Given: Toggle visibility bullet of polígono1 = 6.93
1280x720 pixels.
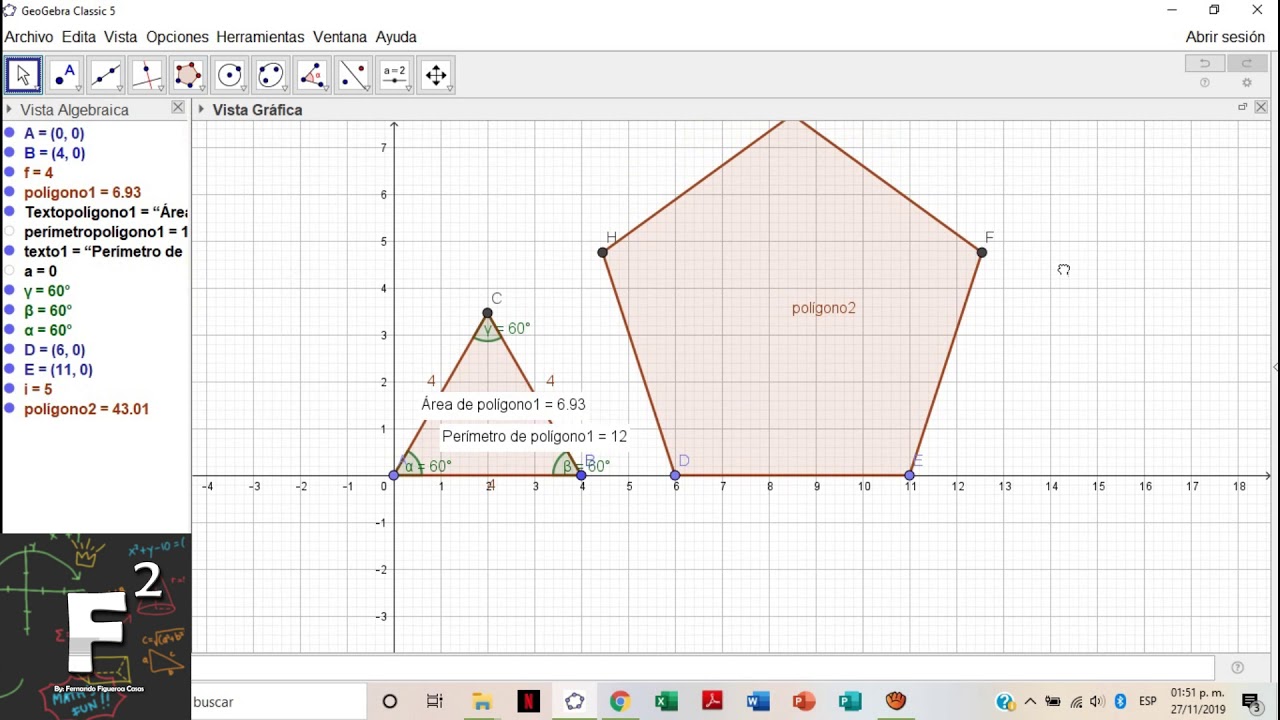Looking at the screenshot, I should point(10,192).
